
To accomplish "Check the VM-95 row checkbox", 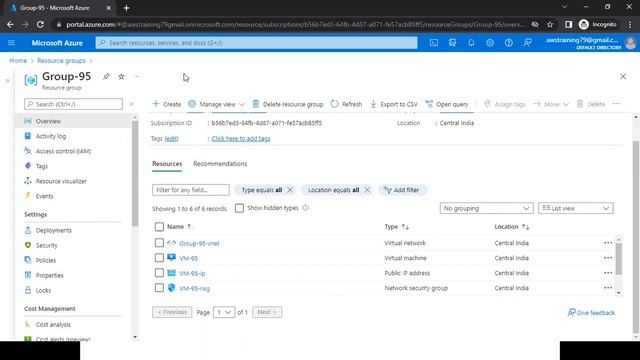I will [159, 258].
